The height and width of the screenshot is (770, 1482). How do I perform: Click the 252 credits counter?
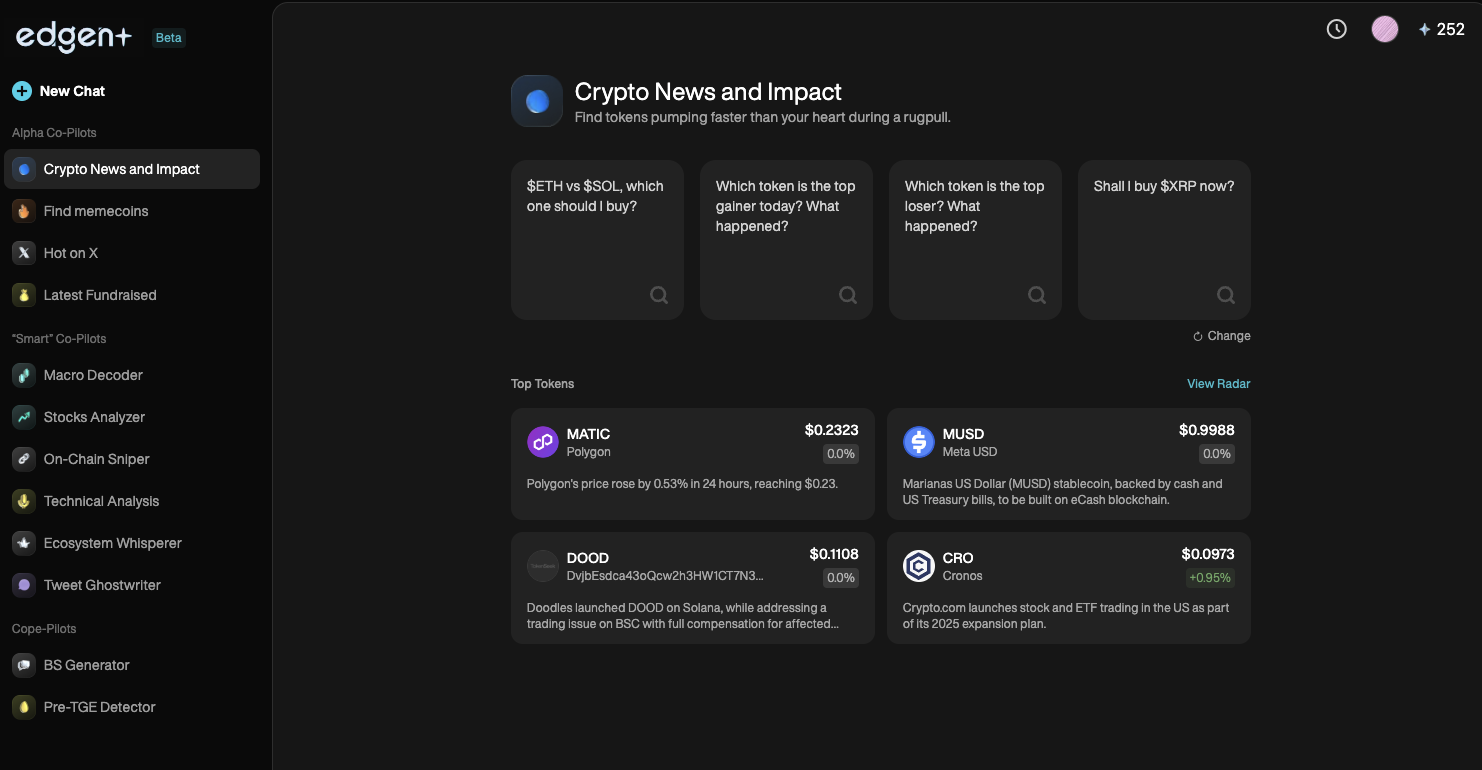point(1441,30)
